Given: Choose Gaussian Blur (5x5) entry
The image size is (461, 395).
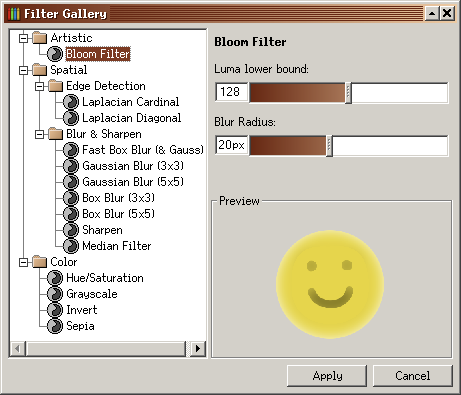Looking at the screenshot, I should pos(133,182).
